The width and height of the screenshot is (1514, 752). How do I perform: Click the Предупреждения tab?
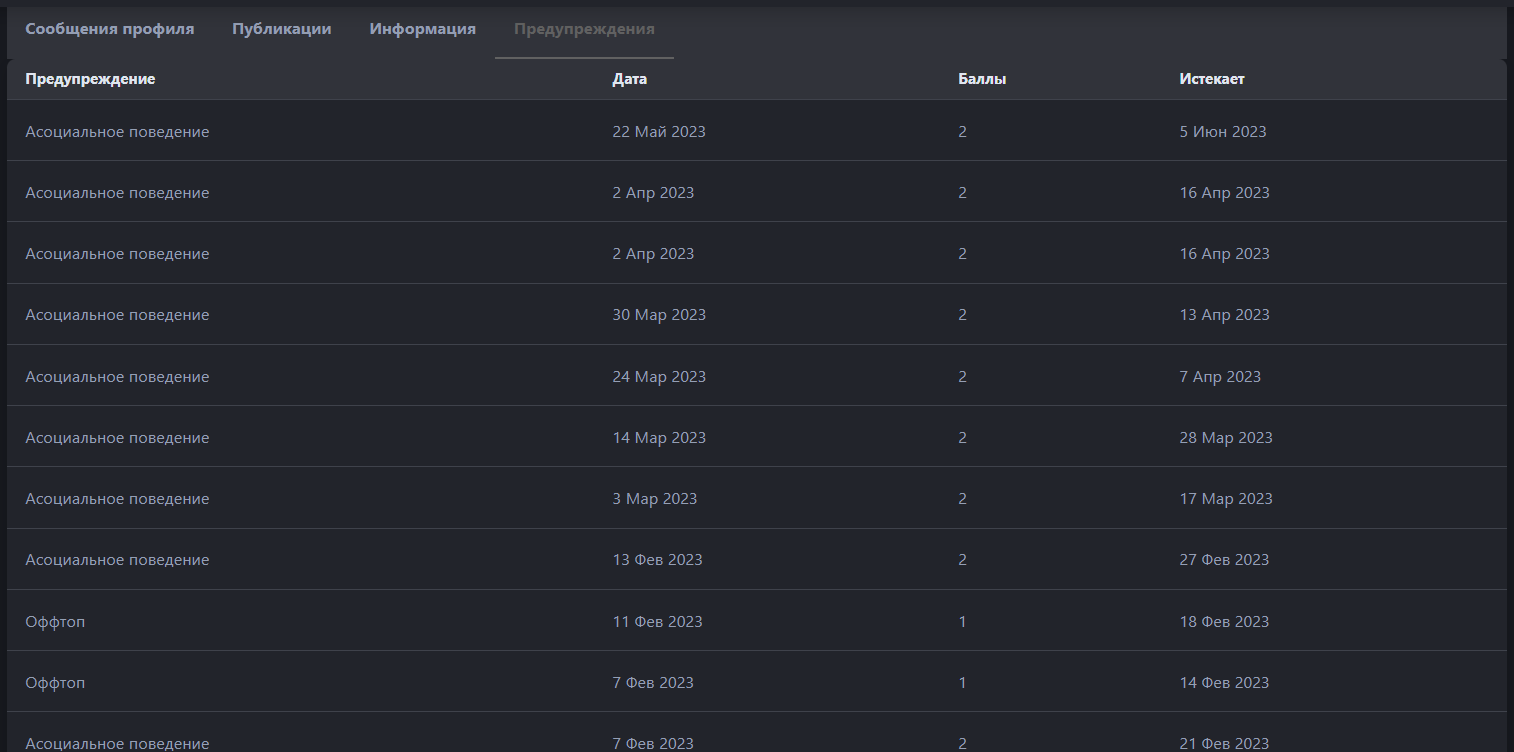click(x=584, y=29)
